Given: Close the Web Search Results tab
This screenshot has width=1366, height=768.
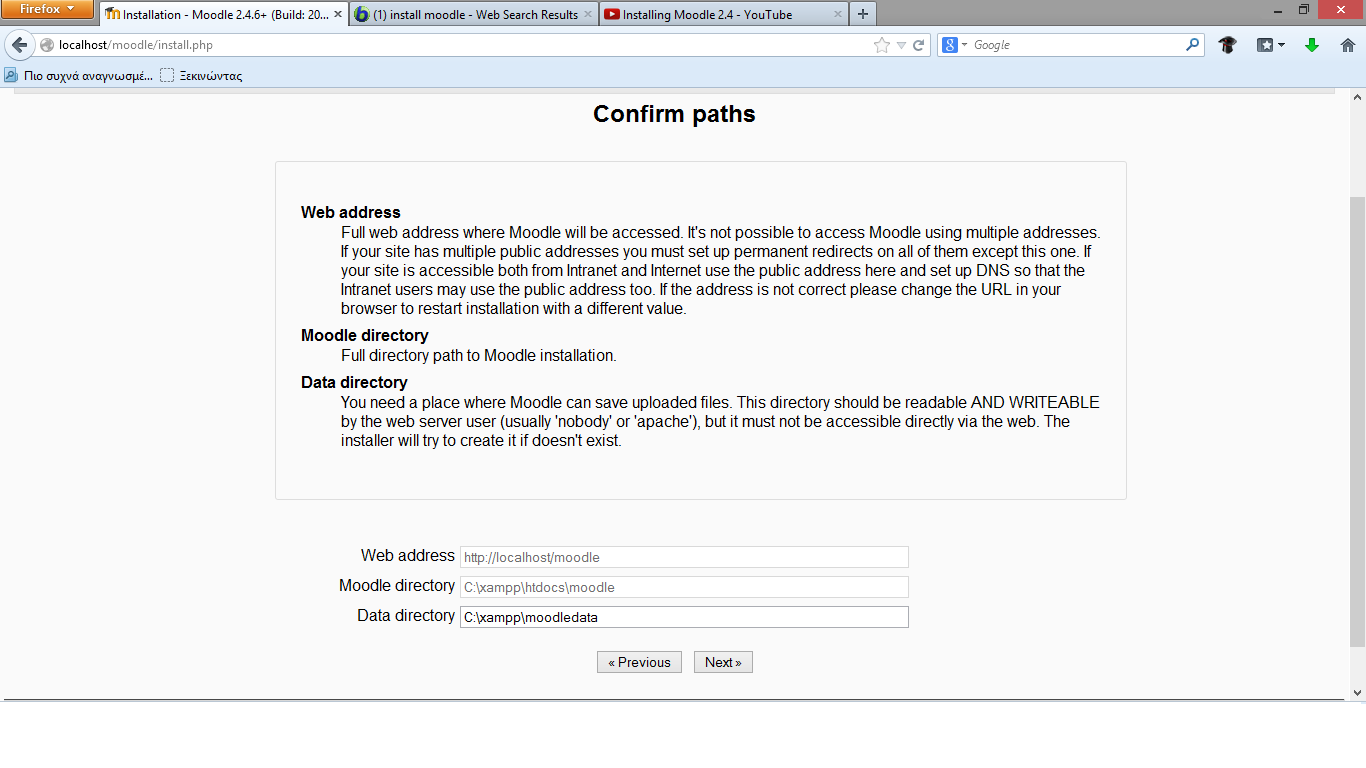Looking at the screenshot, I should [x=587, y=14].
